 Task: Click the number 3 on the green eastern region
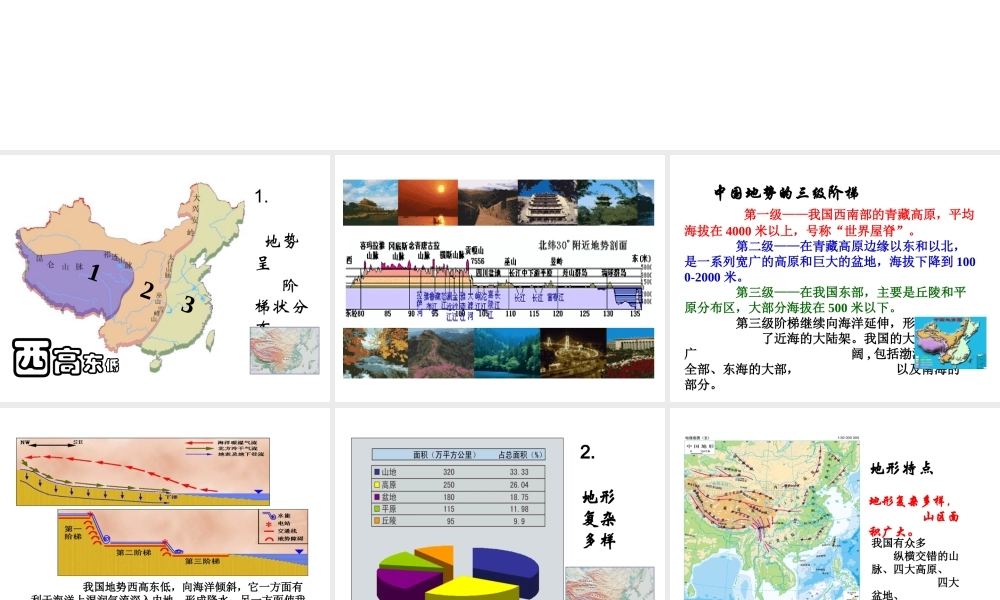pyautogui.click(x=188, y=304)
